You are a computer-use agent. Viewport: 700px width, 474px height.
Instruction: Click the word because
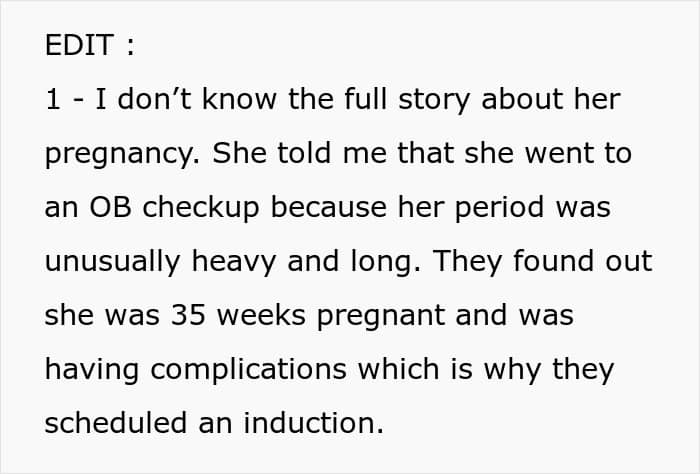(x=329, y=207)
